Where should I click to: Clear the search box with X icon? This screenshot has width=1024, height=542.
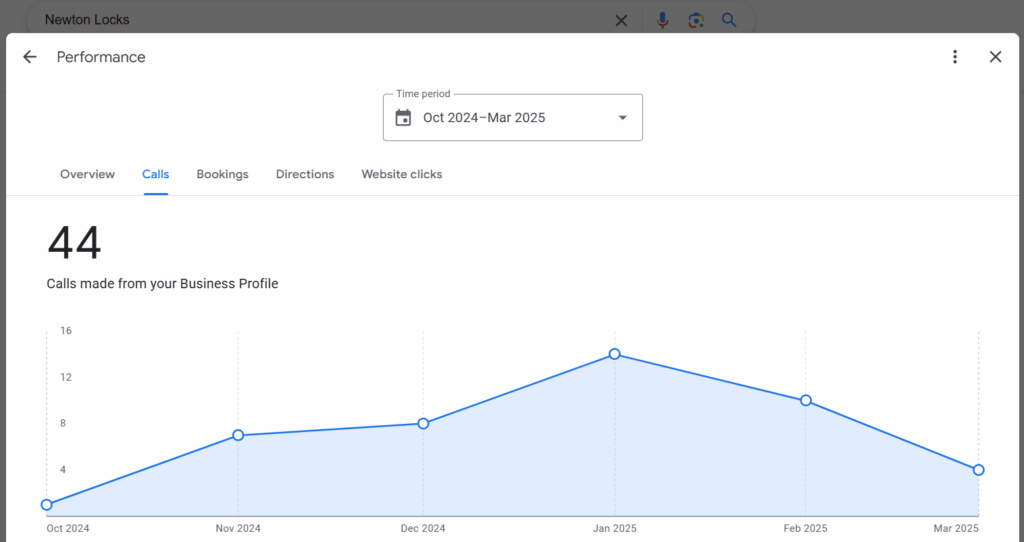pyautogui.click(x=621, y=20)
